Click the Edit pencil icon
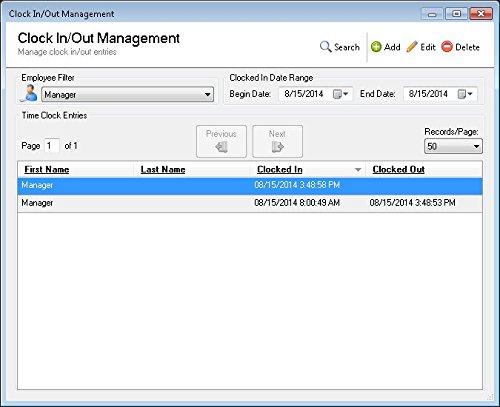The width and height of the screenshot is (500, 407). 412,47
